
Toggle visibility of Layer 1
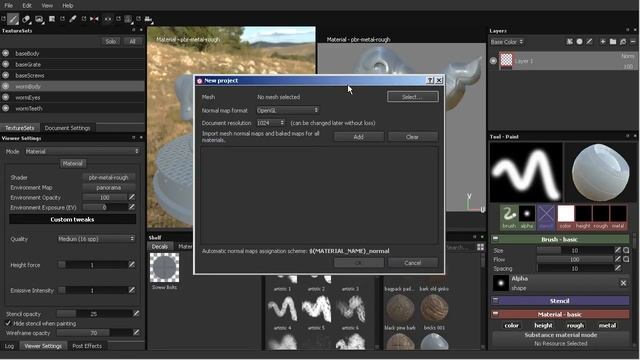pos(493,60)
